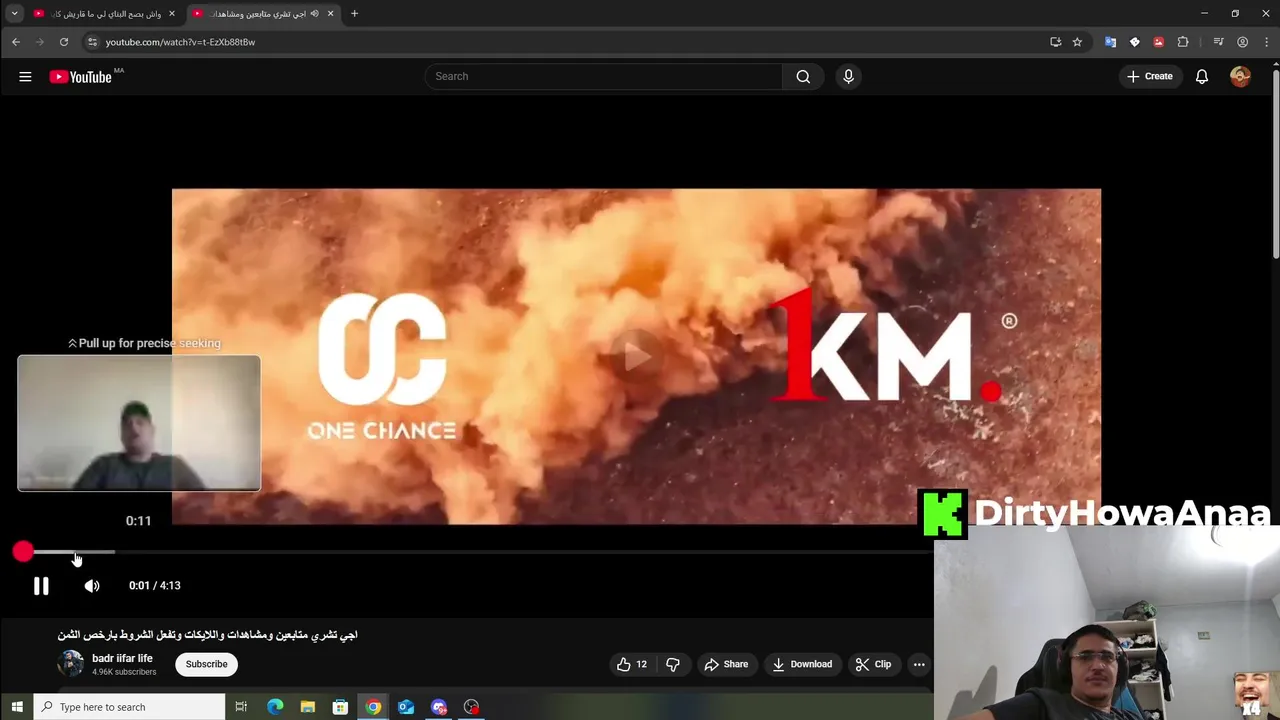This screenshot has height=720, width=1280.
Task: Open Create menu
Action: tap(1149, 76)
